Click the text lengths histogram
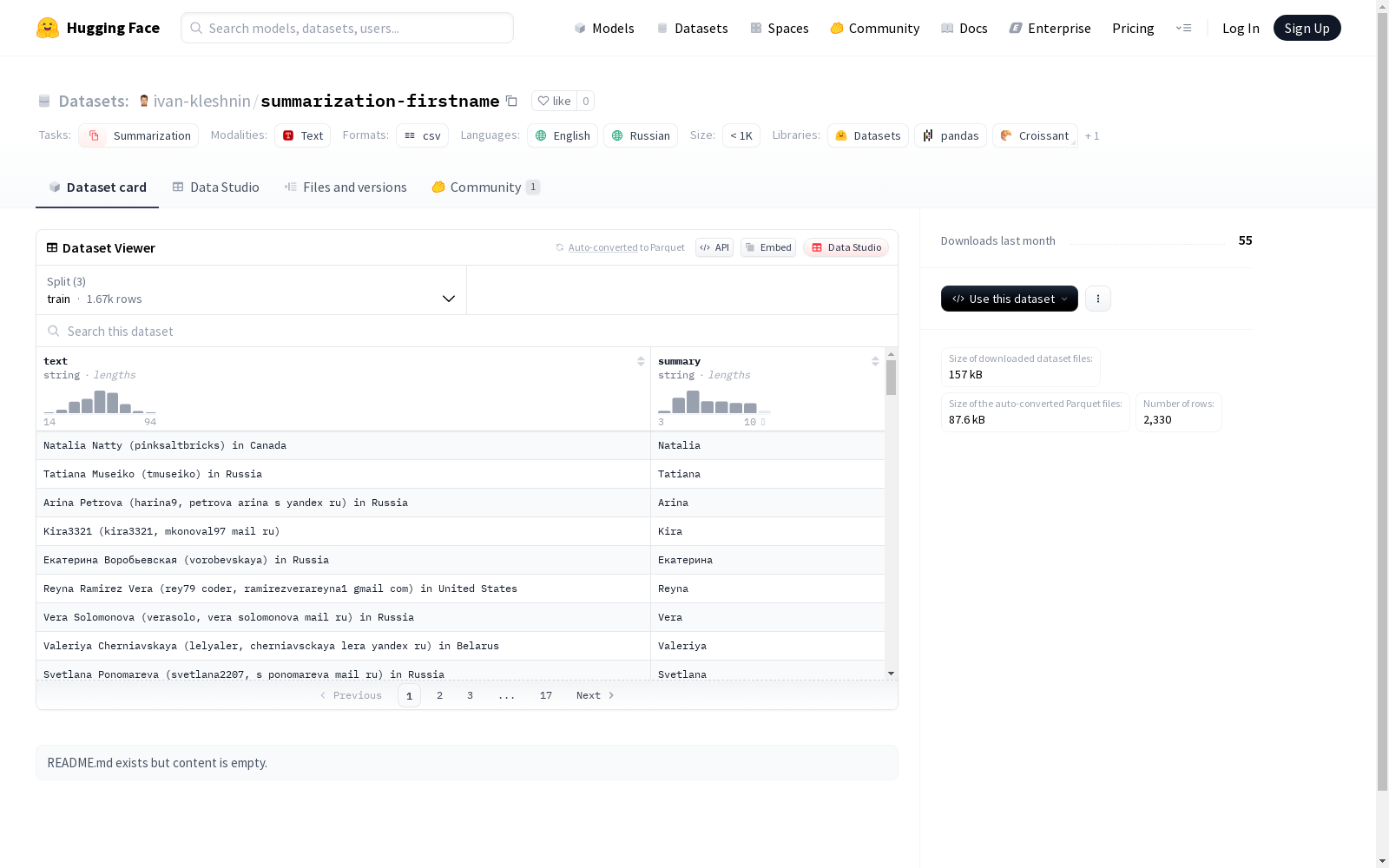The width and height of the screenshot is (1389, 868). click(x=100, y=402)
